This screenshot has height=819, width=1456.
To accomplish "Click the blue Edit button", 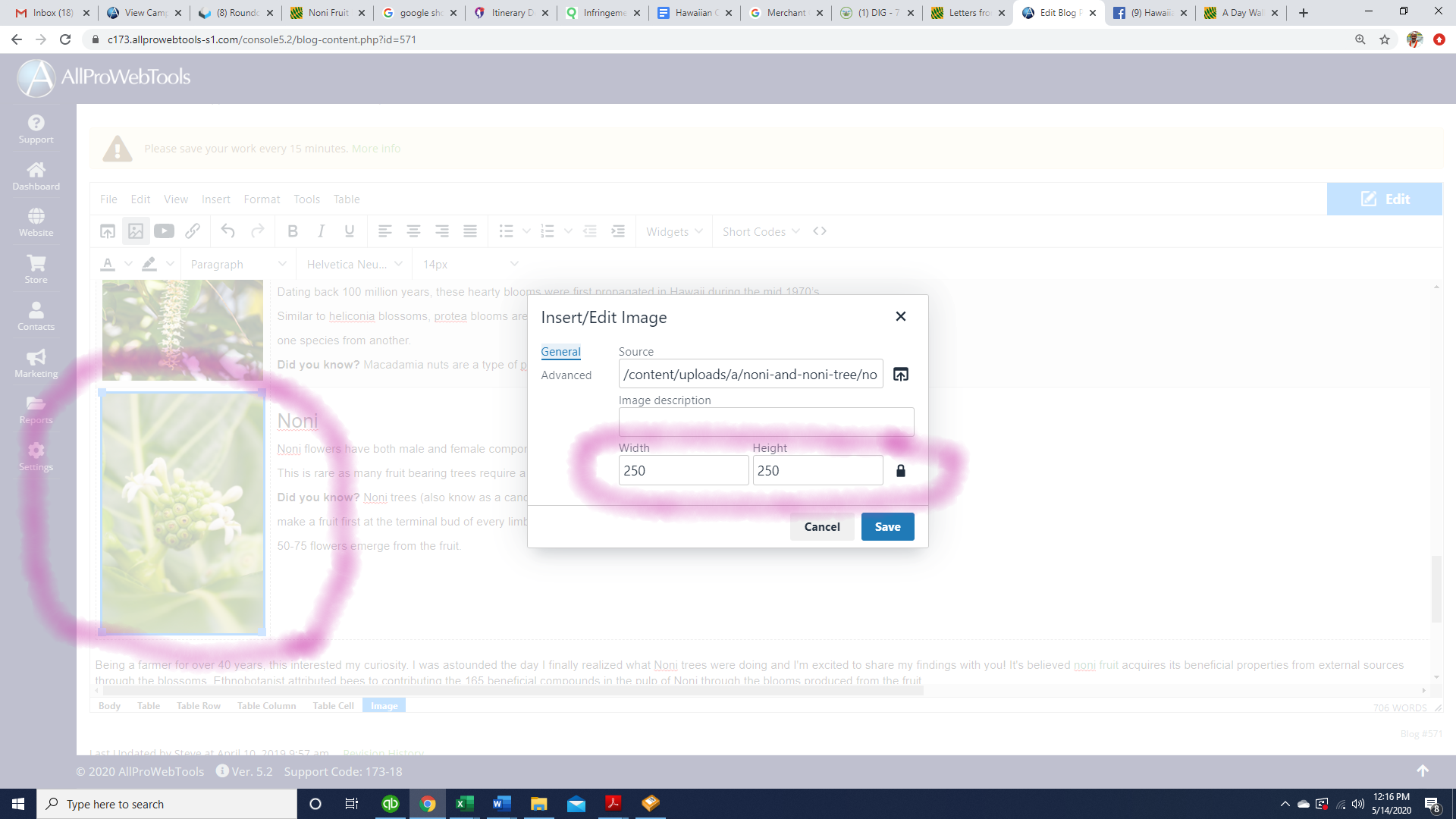I will click(1384, 199).
